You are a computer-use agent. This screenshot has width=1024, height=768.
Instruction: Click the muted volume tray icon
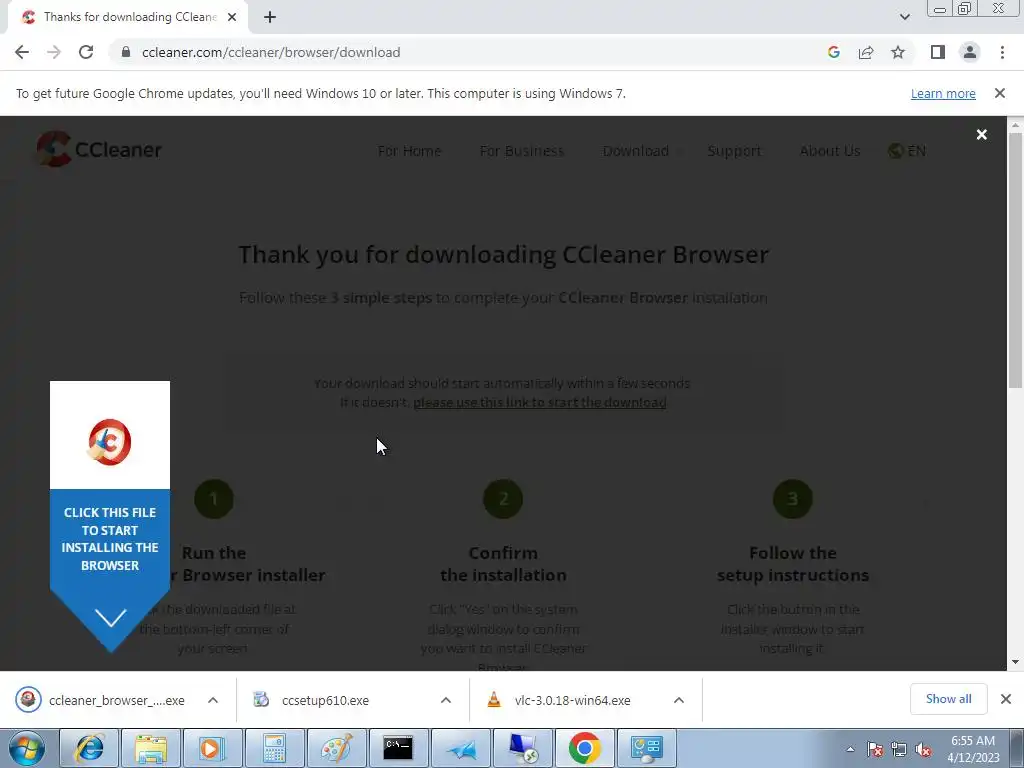[923, 749]
